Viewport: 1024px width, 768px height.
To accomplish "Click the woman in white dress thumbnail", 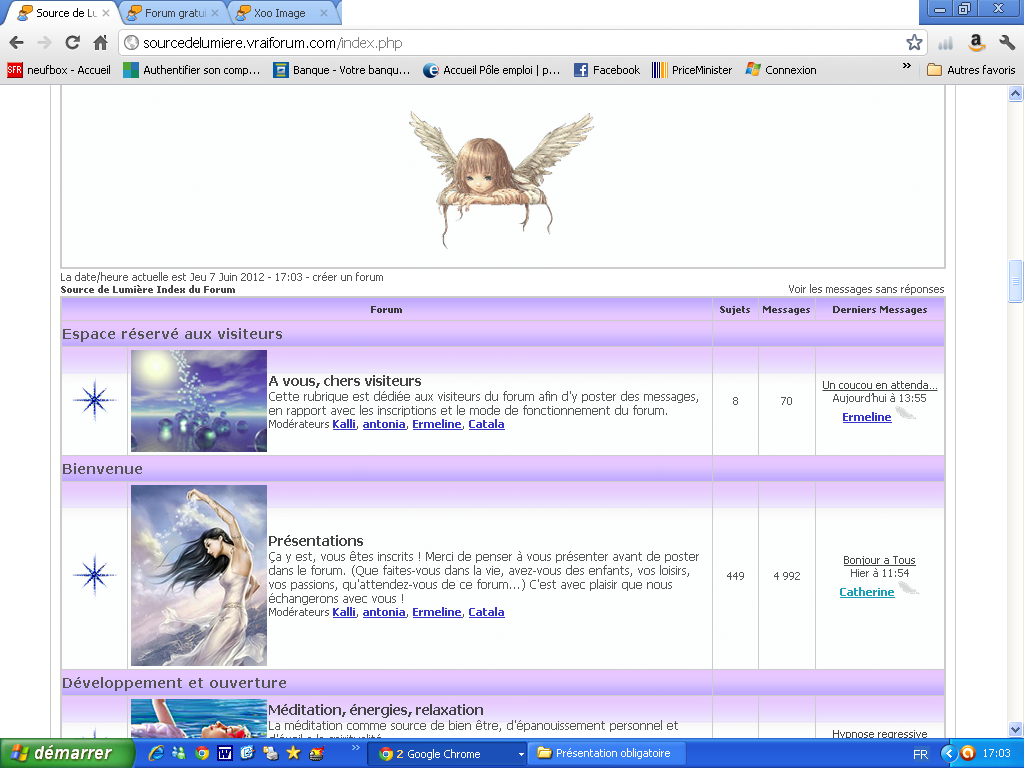I will coord(199,575).
